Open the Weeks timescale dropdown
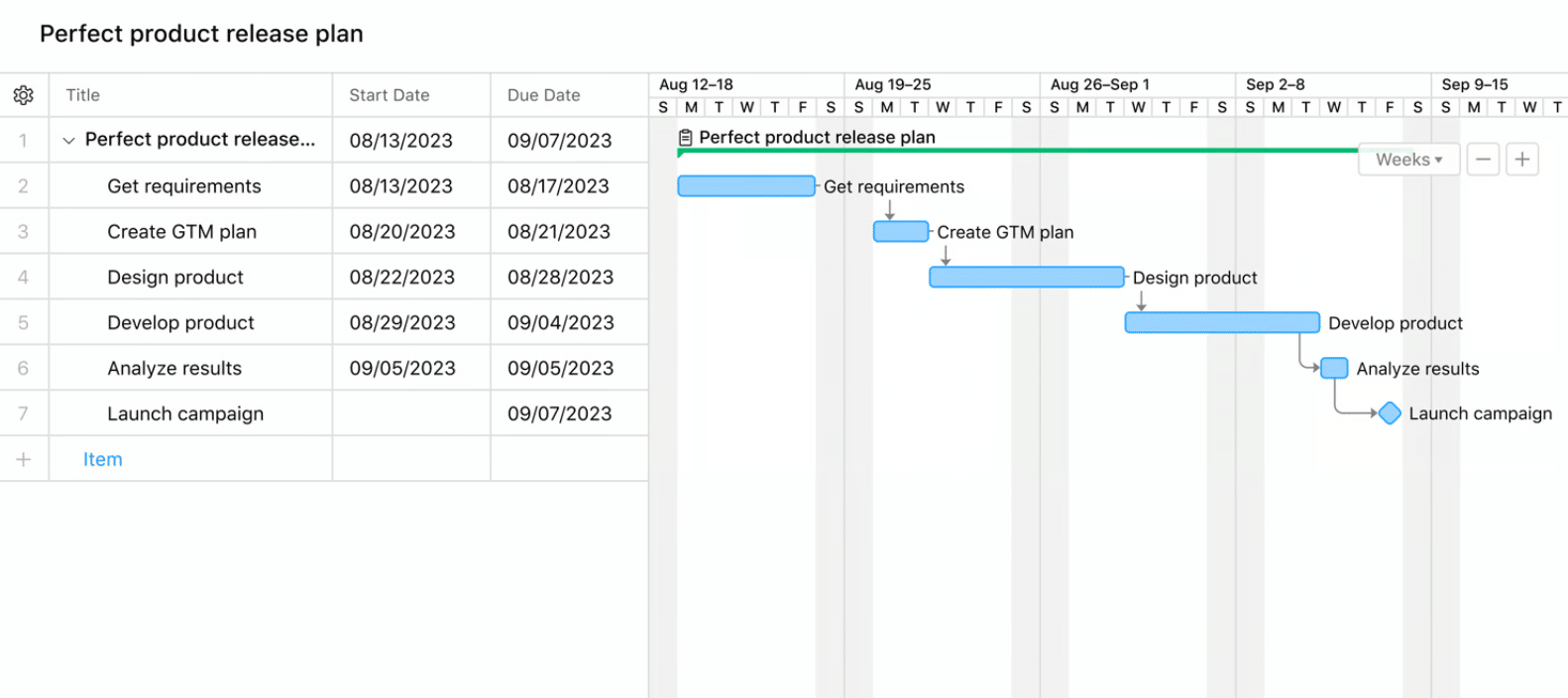This screenshot has height=698, width=1568. coord(1408,160)
